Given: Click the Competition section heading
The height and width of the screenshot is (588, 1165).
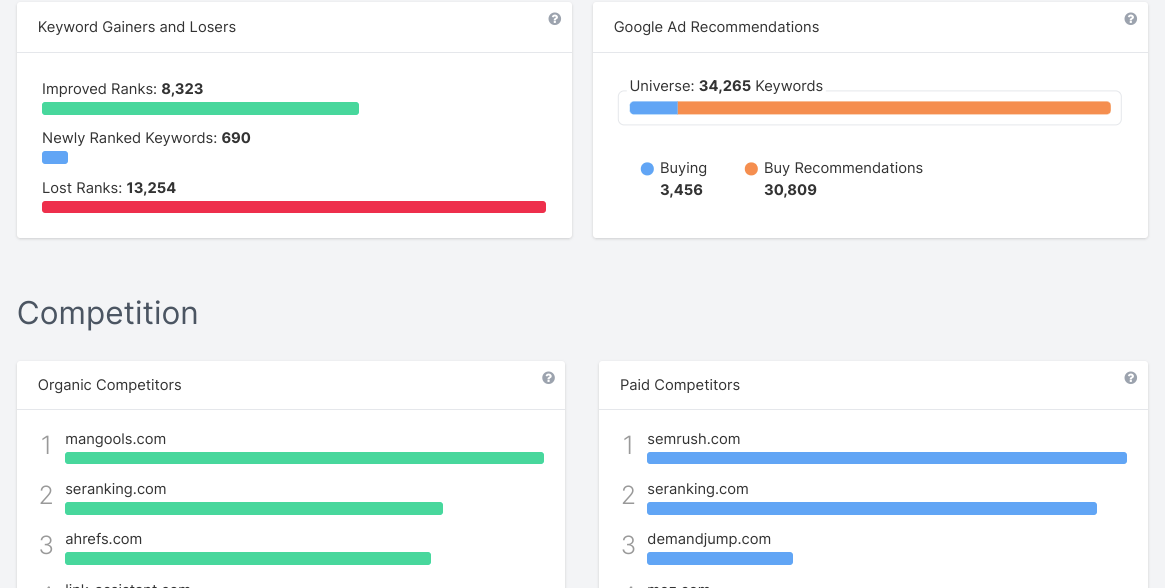Looking at the screenshot, I should (108, 314).
